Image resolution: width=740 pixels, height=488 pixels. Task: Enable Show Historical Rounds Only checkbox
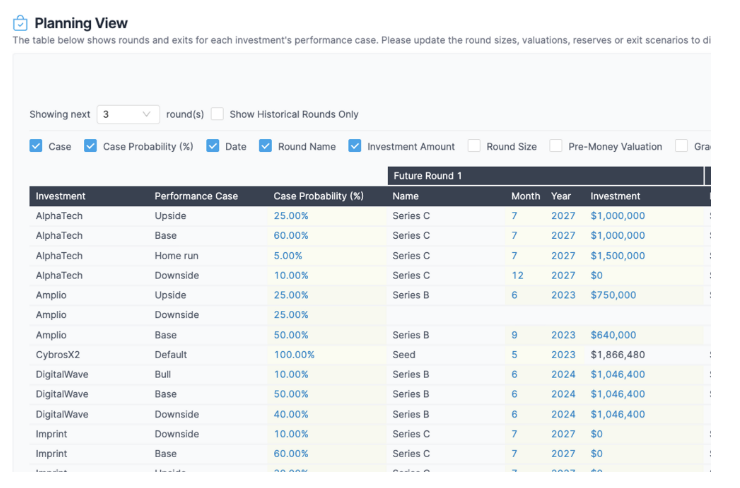coord(218,114)
